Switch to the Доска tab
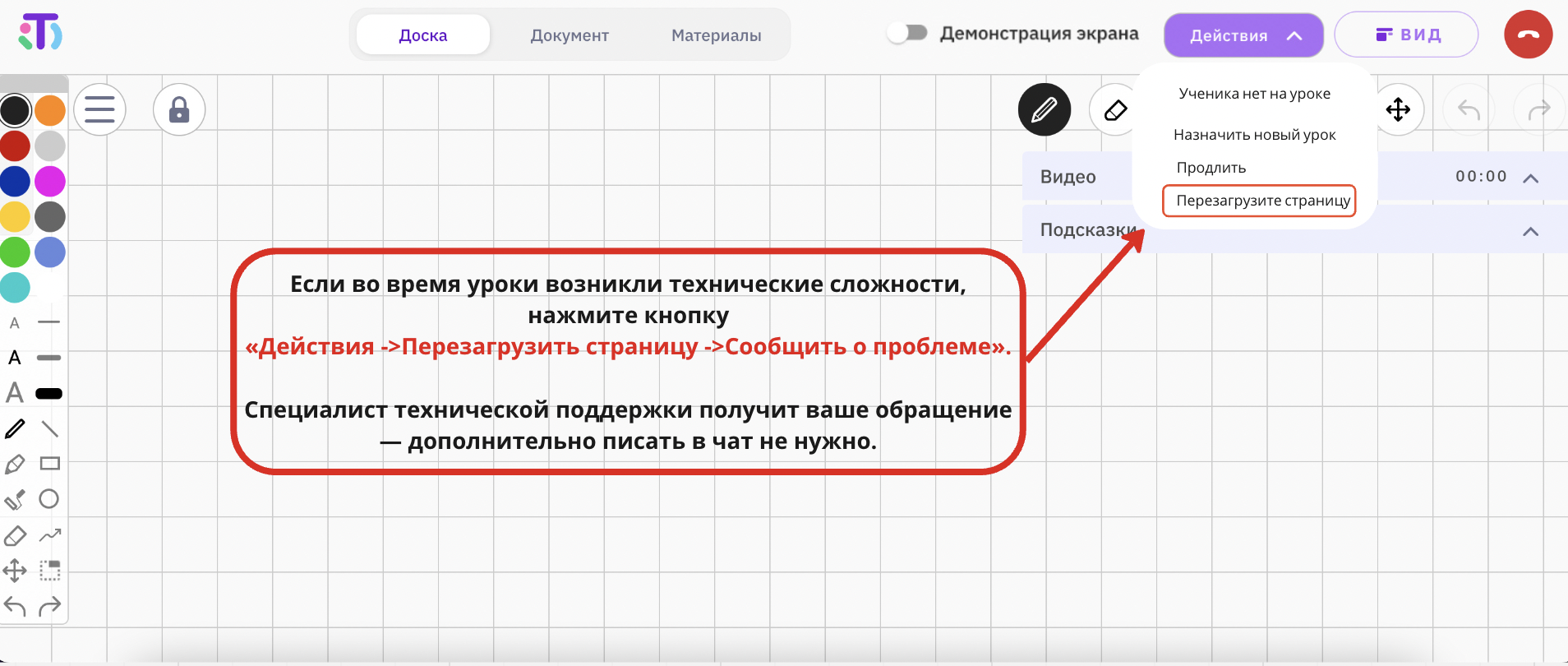 pyautogui.click(x=423, y=35)
